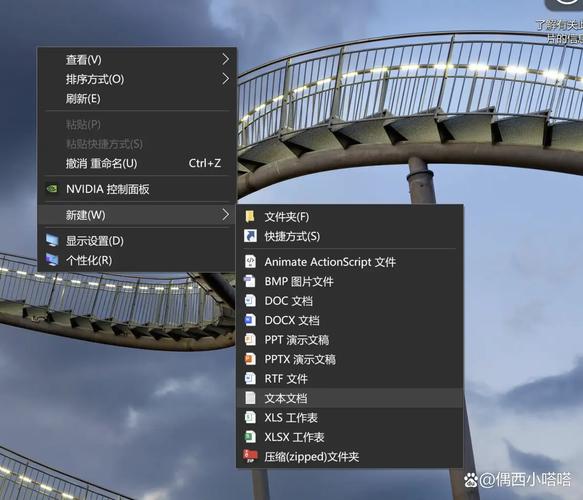This screenshot has height=500, width=583.
Task: Select 撤消 重命名(U) menu entry
Action: click(137, 163)
